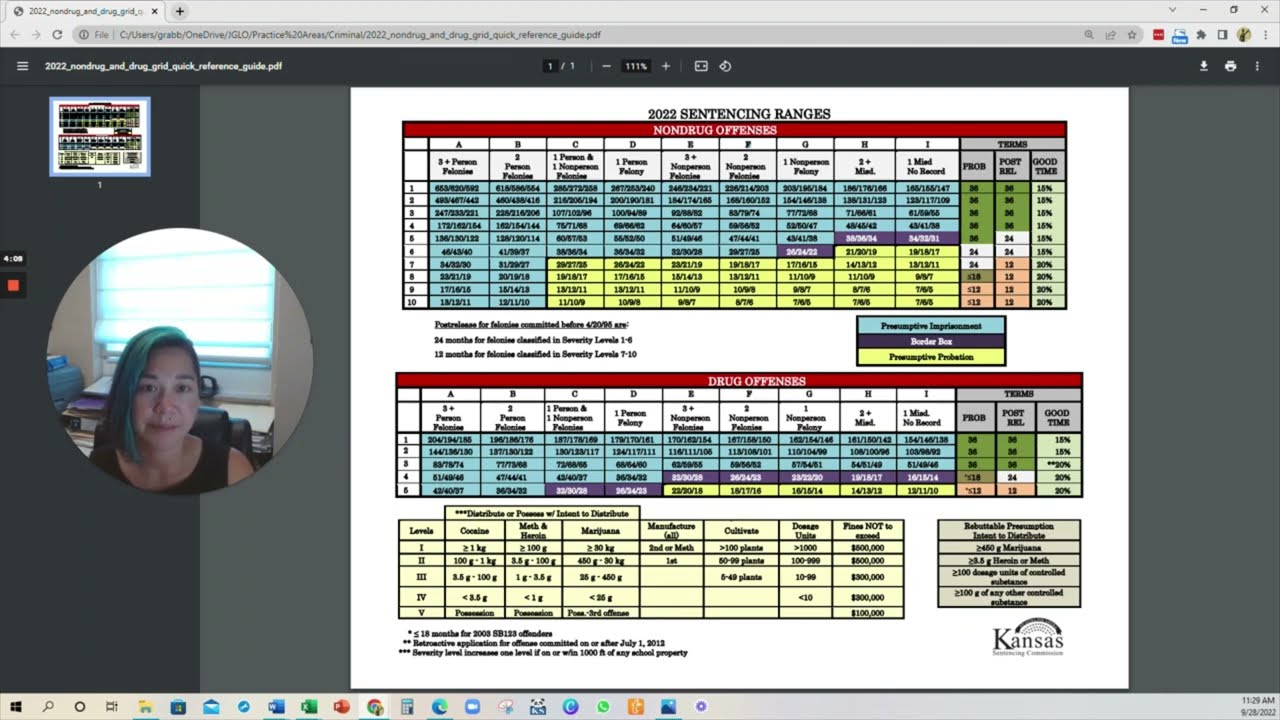Viewport: 1280px width, 720px height.
Task: Click the fit to page button
Action: pyautogui.click(x=701, y=66)
